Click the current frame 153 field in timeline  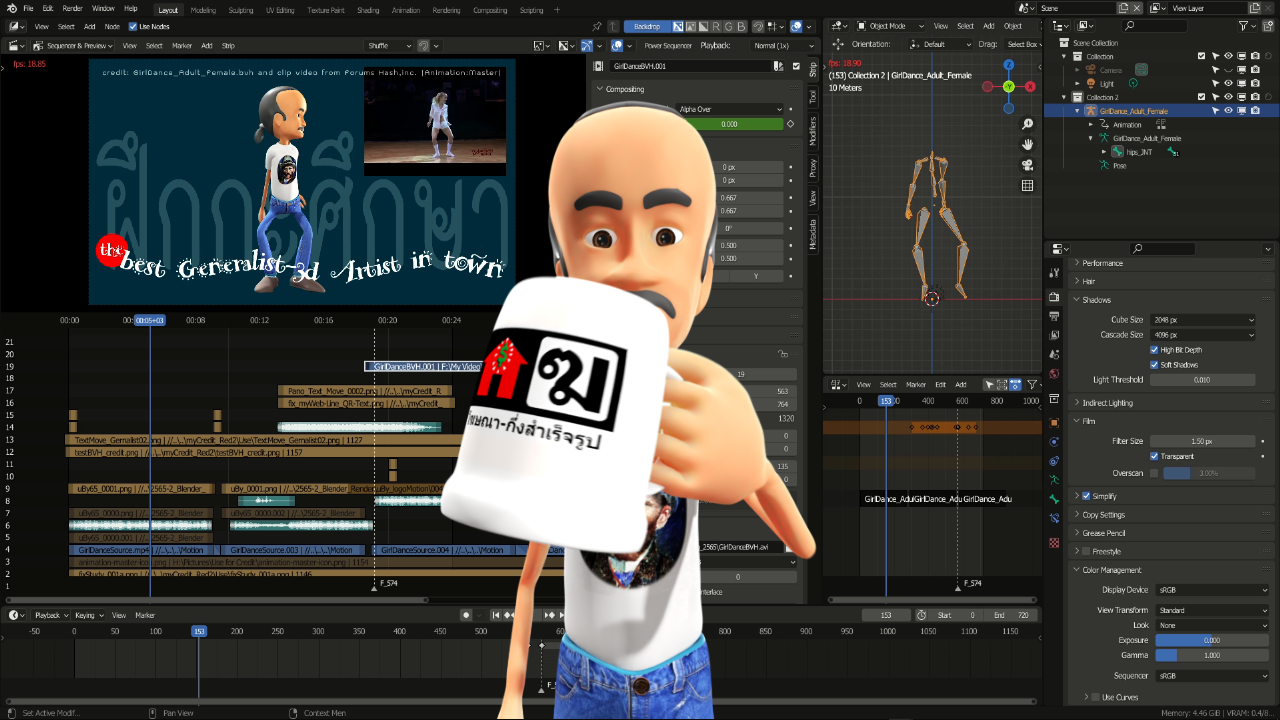point(886,615)
